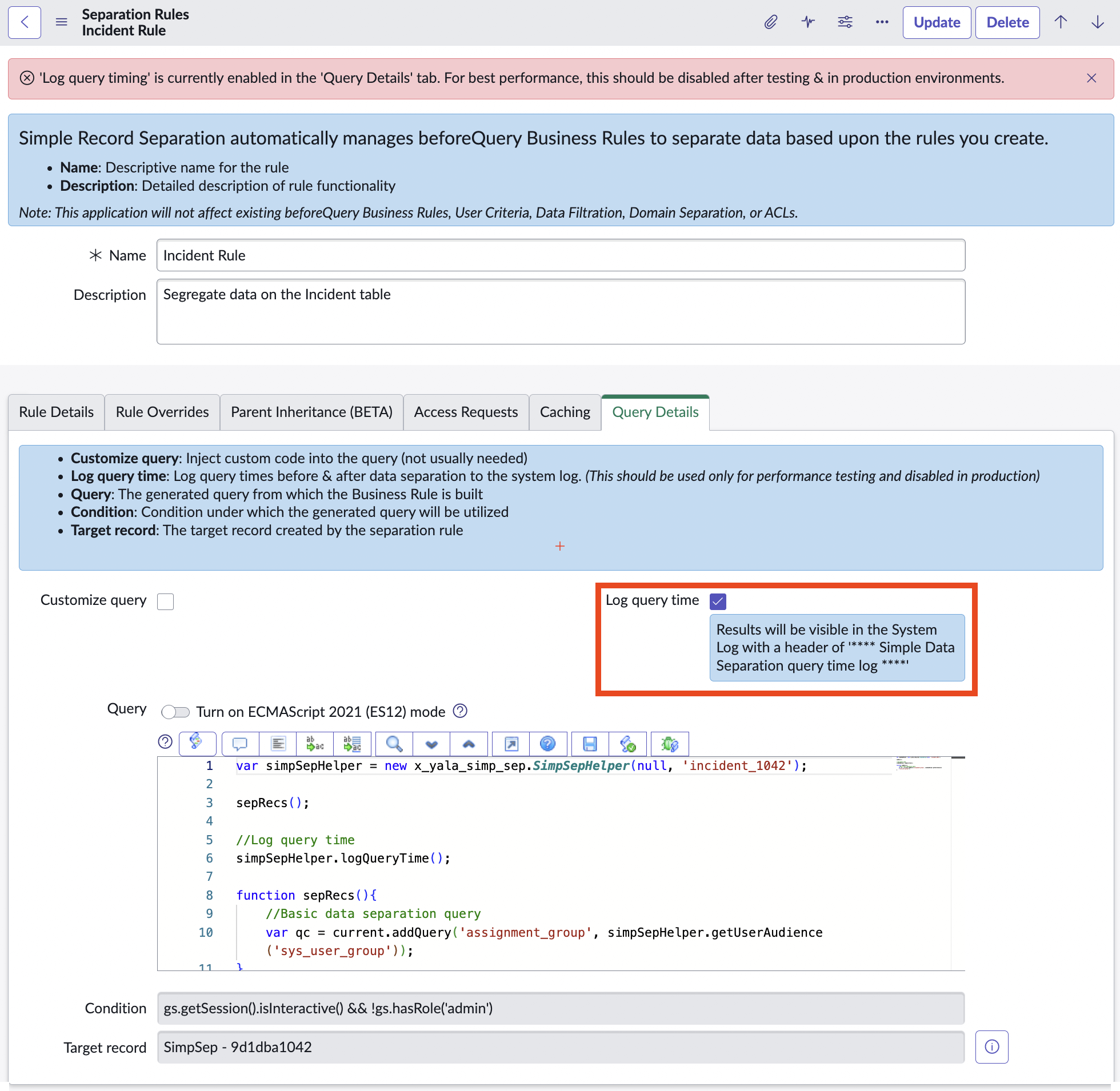Click the save disk icon in editor
1120x1091 pixels.
(x=590, y=744)
